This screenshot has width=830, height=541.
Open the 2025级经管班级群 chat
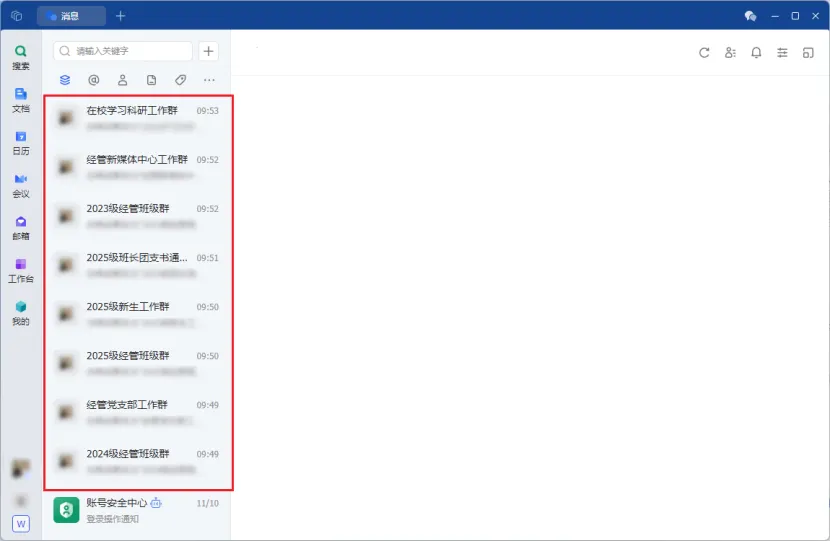[138, 363]
